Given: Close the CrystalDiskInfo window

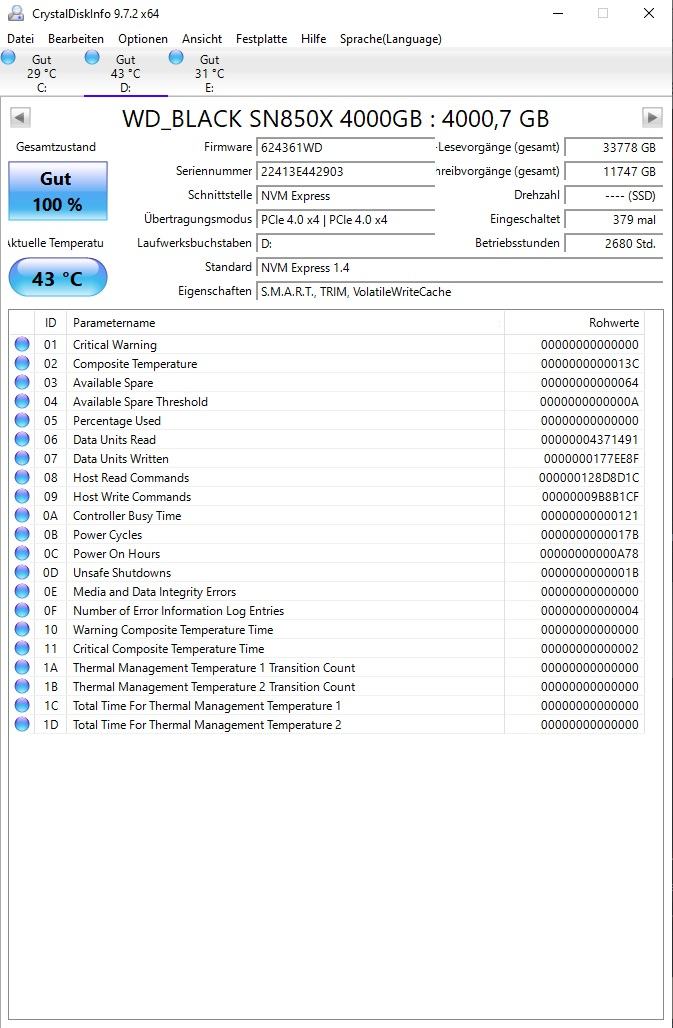Looking at the screenshot, I should pos(649,13).
